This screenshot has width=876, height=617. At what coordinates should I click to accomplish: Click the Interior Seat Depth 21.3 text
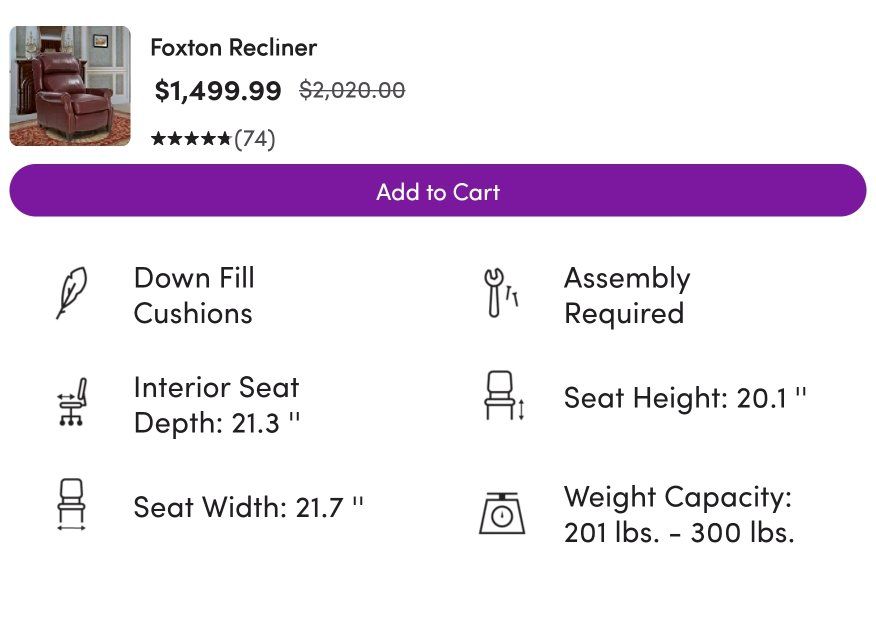(216, 405)
